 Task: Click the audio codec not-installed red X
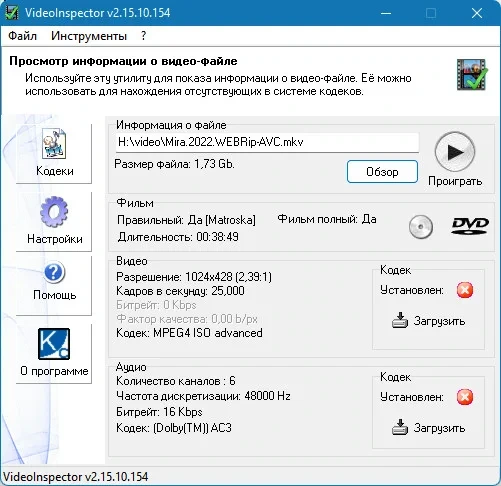465,397
